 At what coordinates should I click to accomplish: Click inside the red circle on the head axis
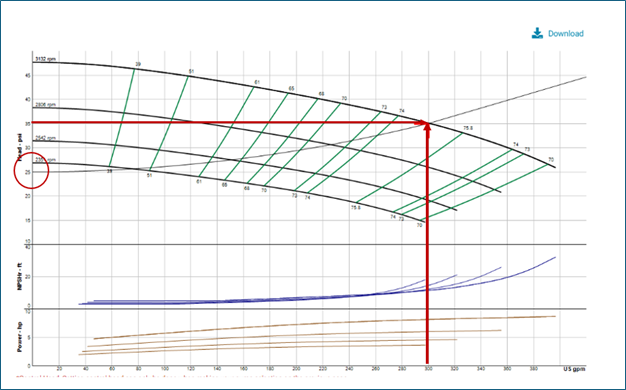[x=31, y=170]
